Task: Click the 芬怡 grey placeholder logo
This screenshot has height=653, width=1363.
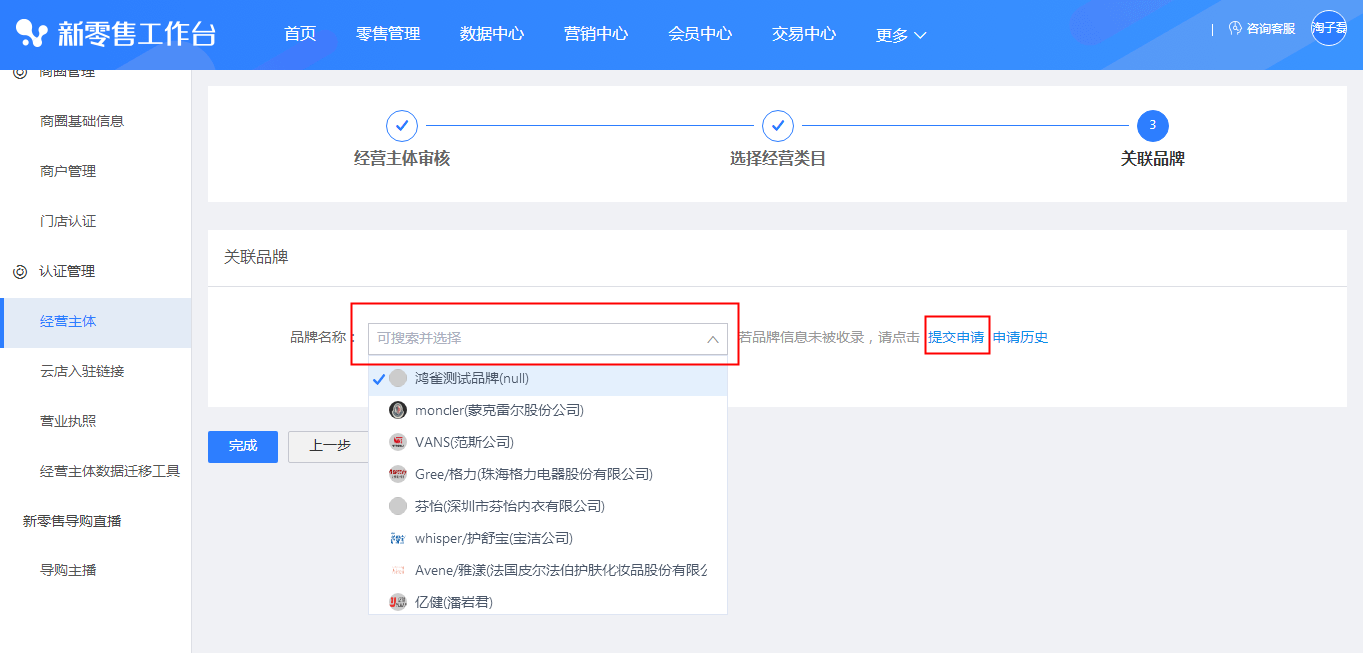Action: pyautogui.click(x=398, y=506)
